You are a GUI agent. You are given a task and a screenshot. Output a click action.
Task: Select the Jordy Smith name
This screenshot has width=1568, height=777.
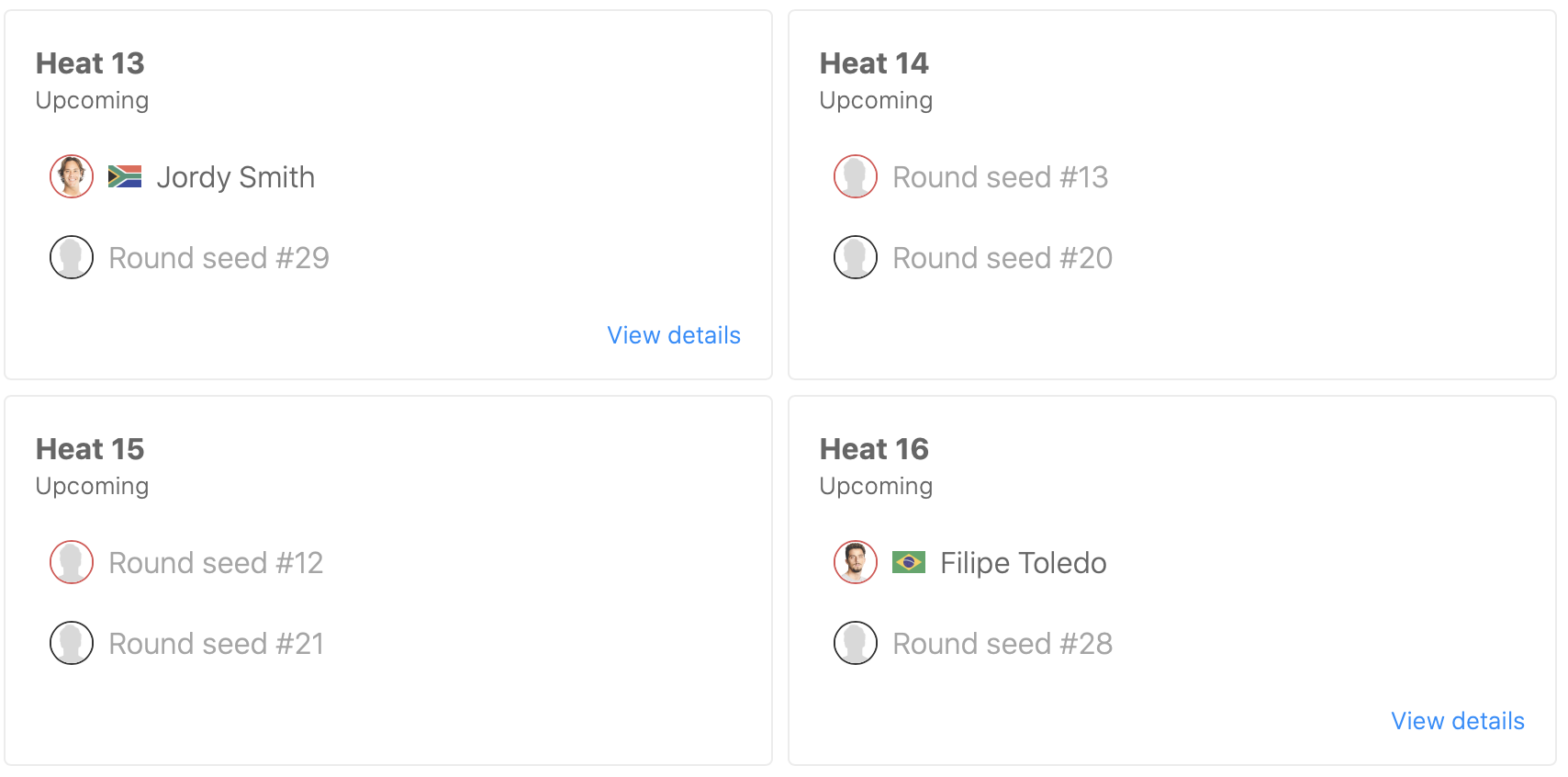(235, 177)
